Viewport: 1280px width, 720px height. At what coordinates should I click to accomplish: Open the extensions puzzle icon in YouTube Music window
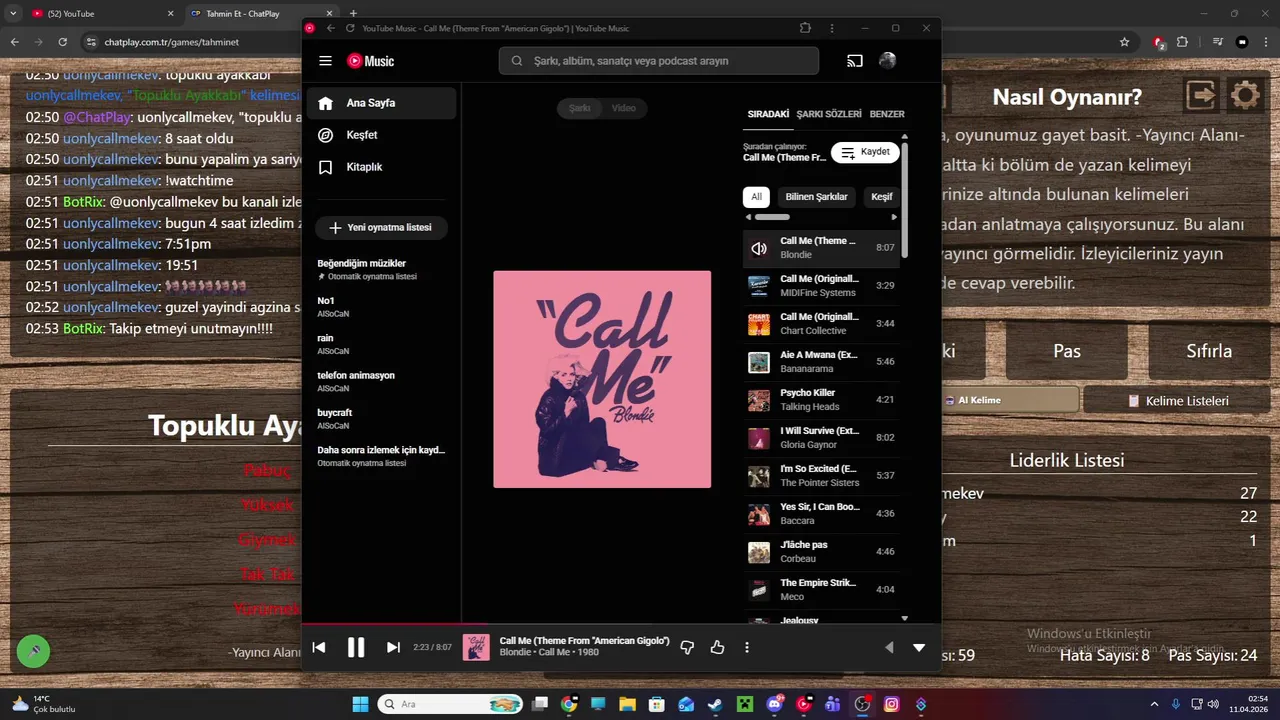point(805,28)
